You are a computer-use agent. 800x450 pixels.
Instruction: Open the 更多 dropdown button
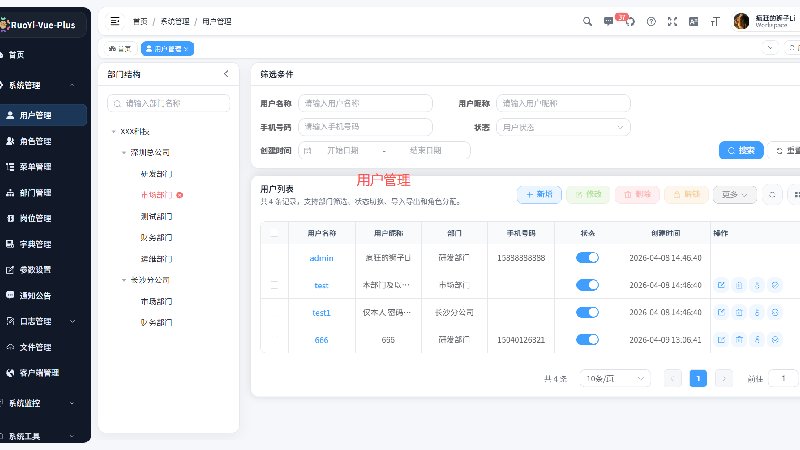click(735, 194)
